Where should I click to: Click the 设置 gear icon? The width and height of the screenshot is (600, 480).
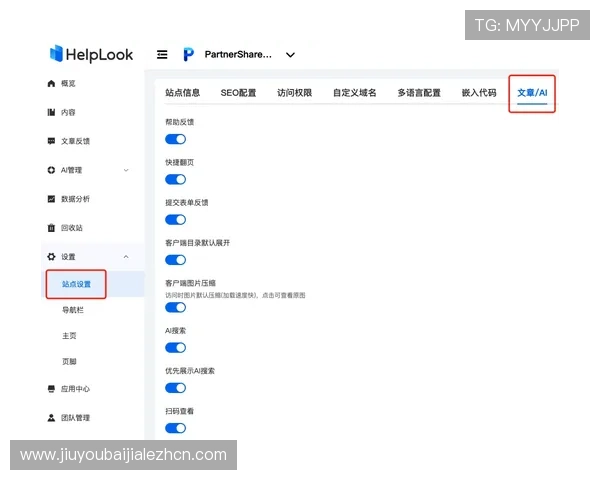tap(51, 256)
